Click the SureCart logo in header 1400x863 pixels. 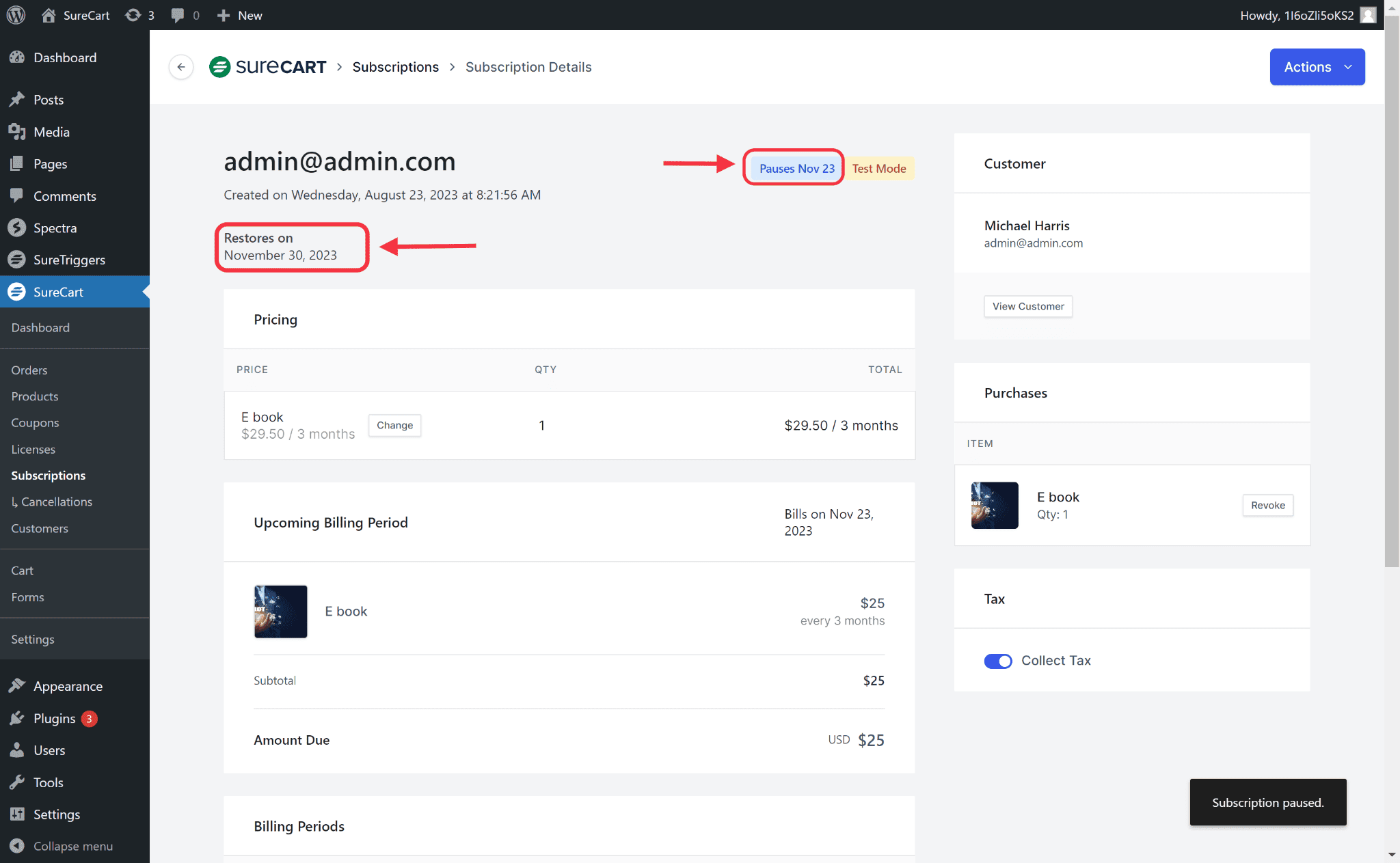[x=267, y=67]
